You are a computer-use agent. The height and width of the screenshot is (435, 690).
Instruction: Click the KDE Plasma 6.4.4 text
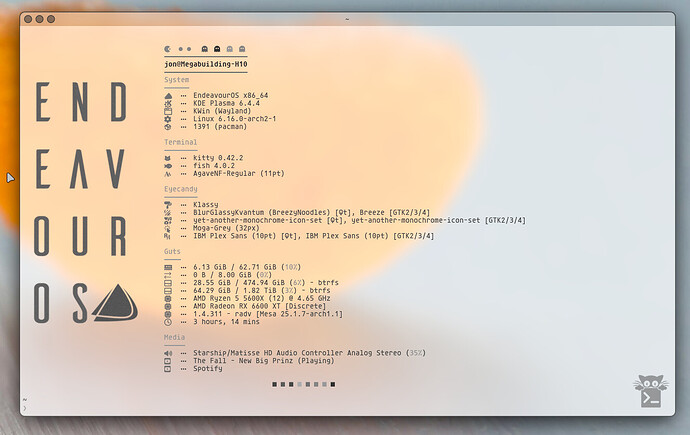(226, 103)
